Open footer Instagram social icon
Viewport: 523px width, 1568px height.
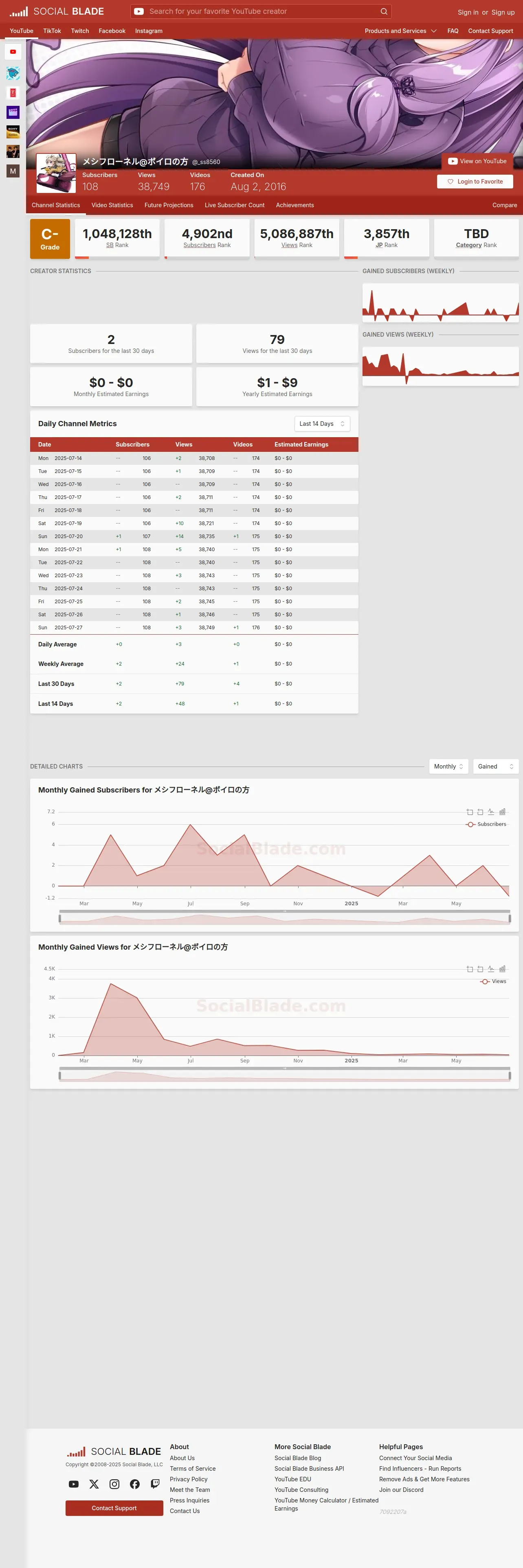pyautogui.click(x=114, y=1484)
